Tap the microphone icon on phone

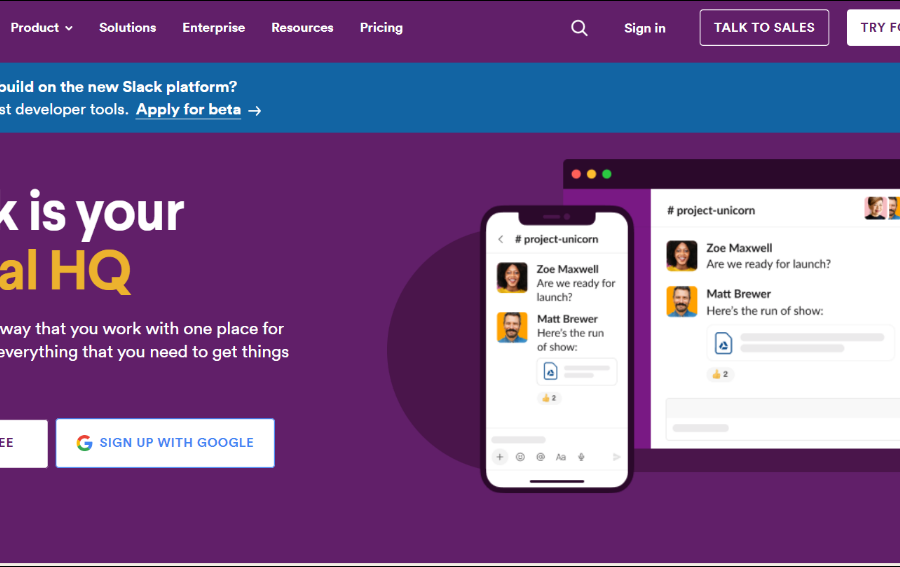[x=581, y=457]
